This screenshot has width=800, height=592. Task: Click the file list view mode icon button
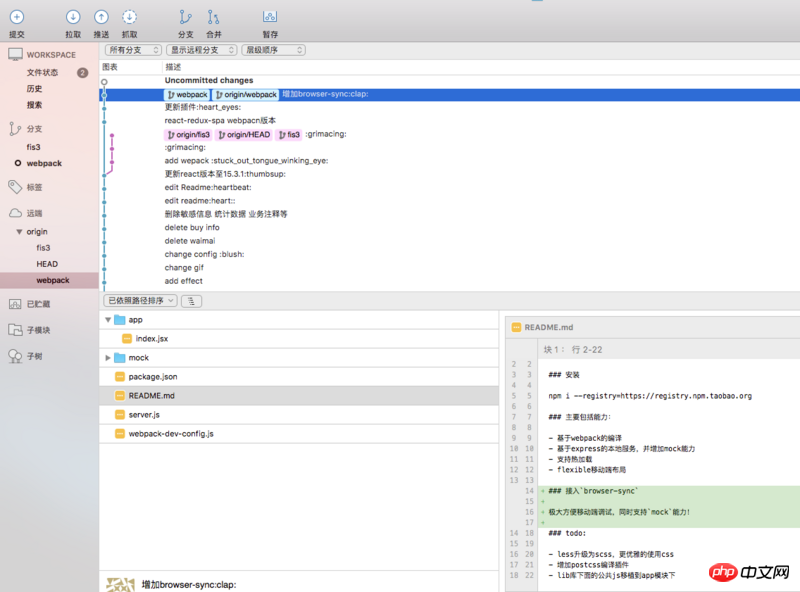click(x=191, y=301)
